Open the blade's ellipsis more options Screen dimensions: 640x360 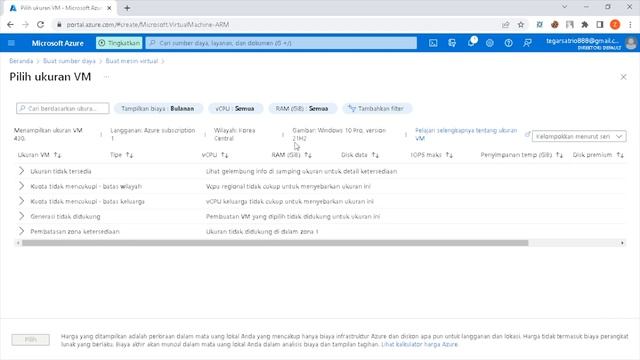(106, 77)
